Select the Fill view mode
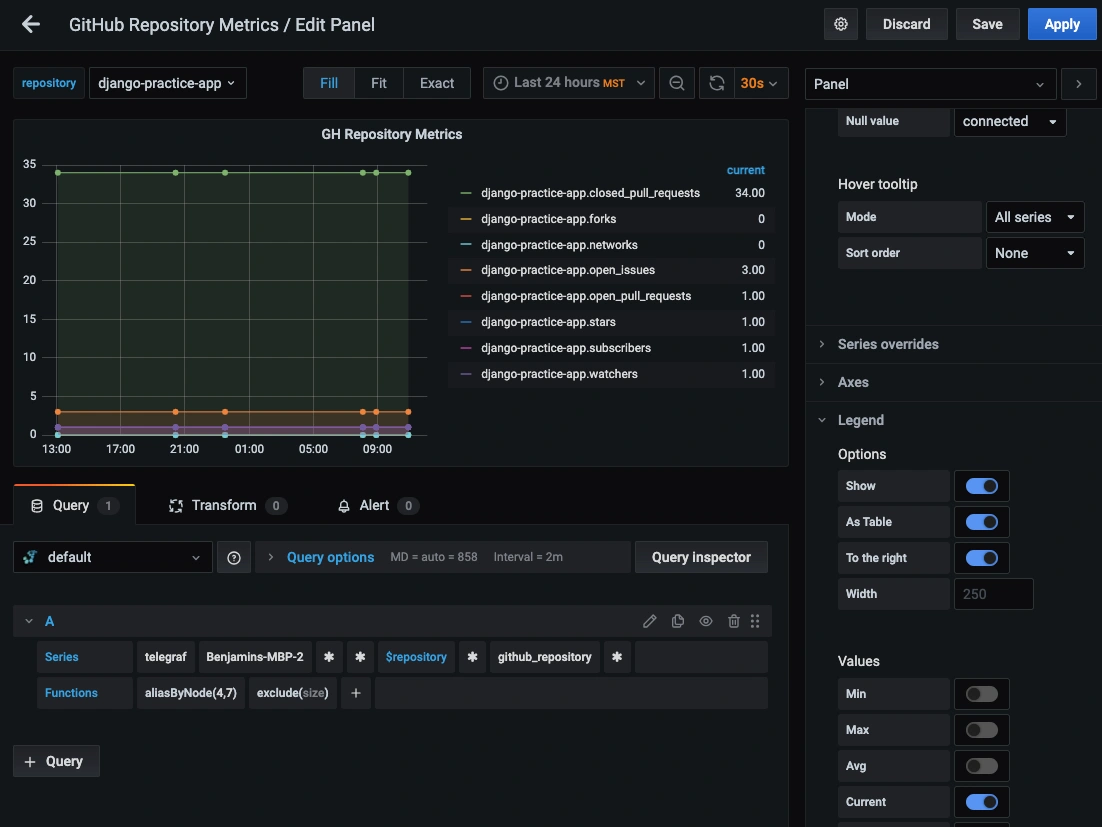The width and height of the screenshot is (1102, 827). tap(329, 83)
